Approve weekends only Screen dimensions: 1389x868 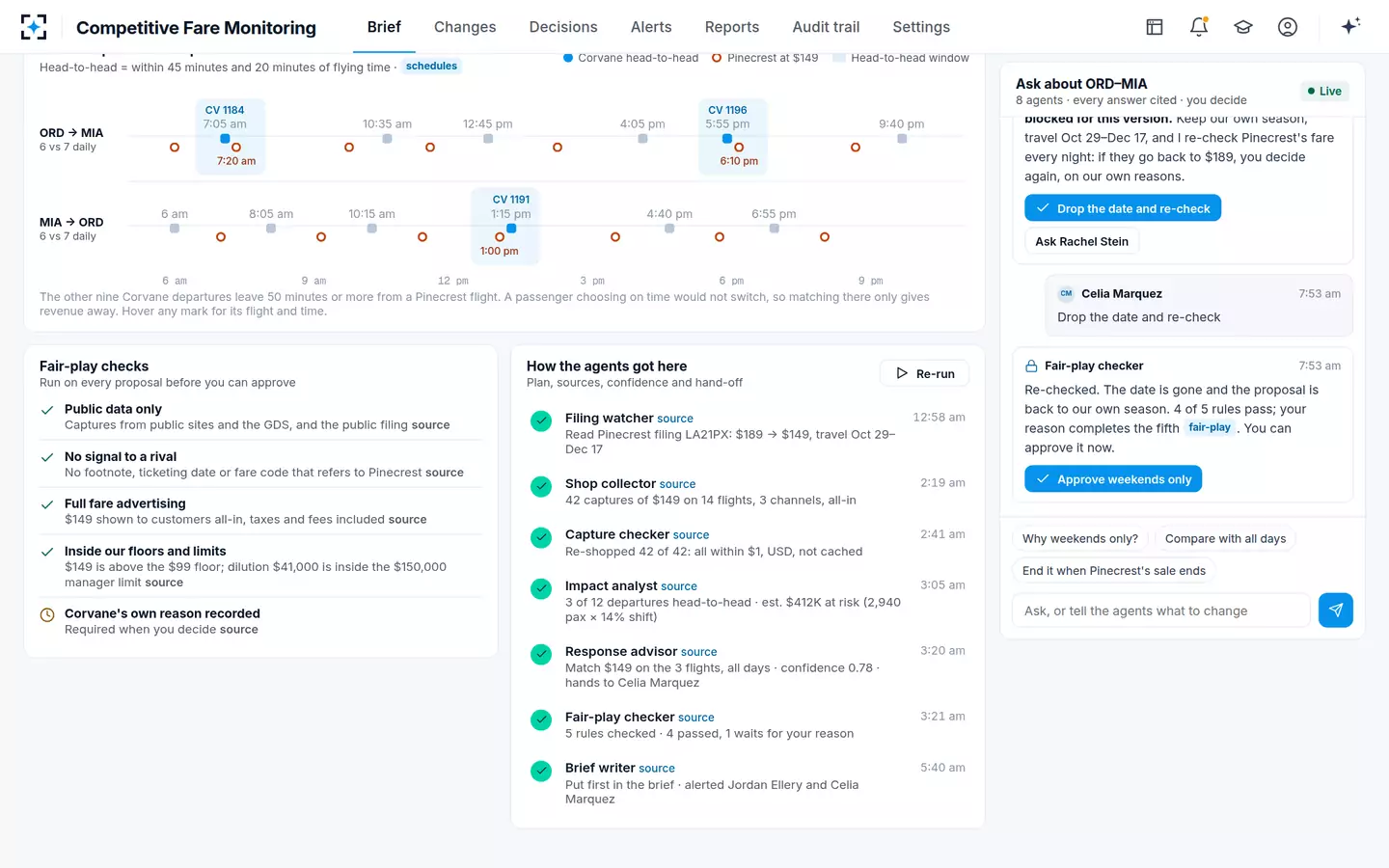click(x=1113, y=479)
